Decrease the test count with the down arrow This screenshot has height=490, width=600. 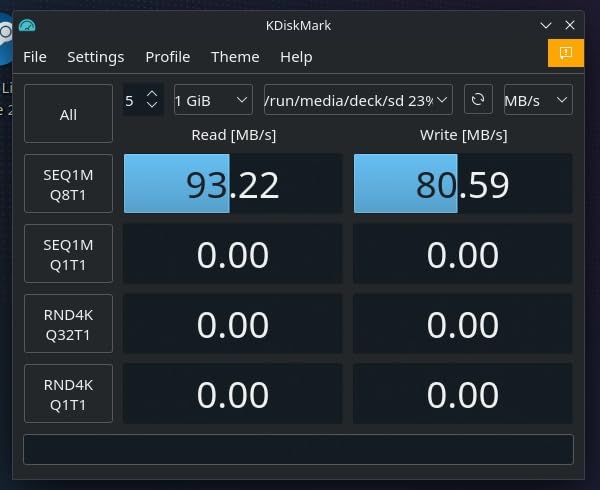pyautogui.click(x=152, y=105)
